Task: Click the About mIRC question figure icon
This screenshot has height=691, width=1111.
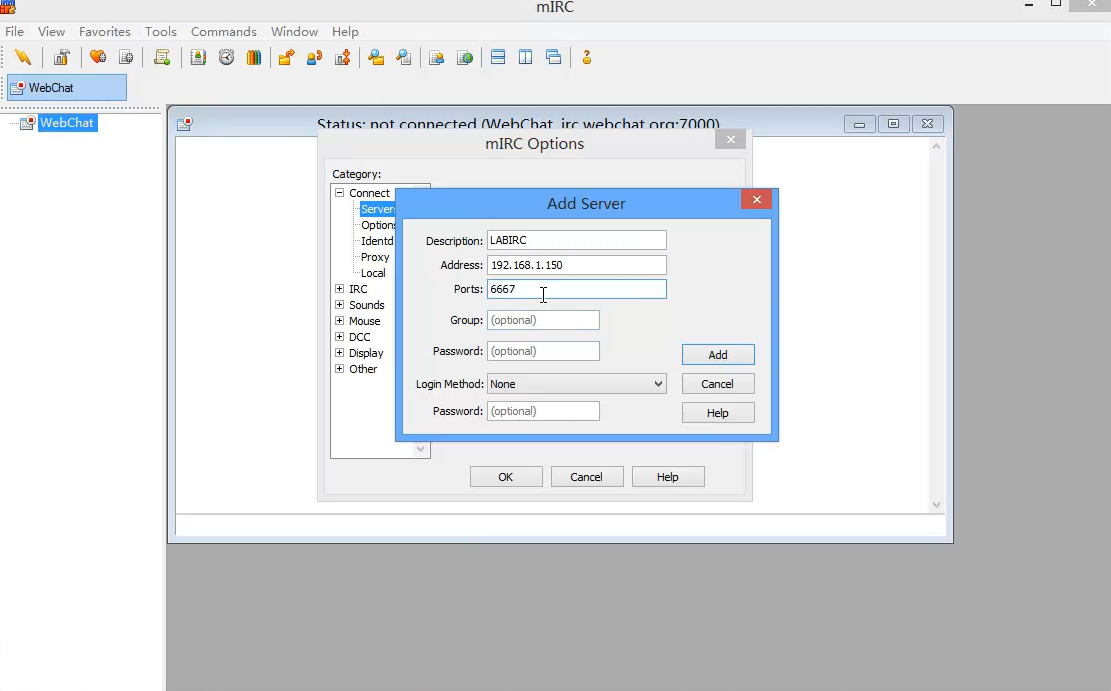Action: tap(587, 57)
